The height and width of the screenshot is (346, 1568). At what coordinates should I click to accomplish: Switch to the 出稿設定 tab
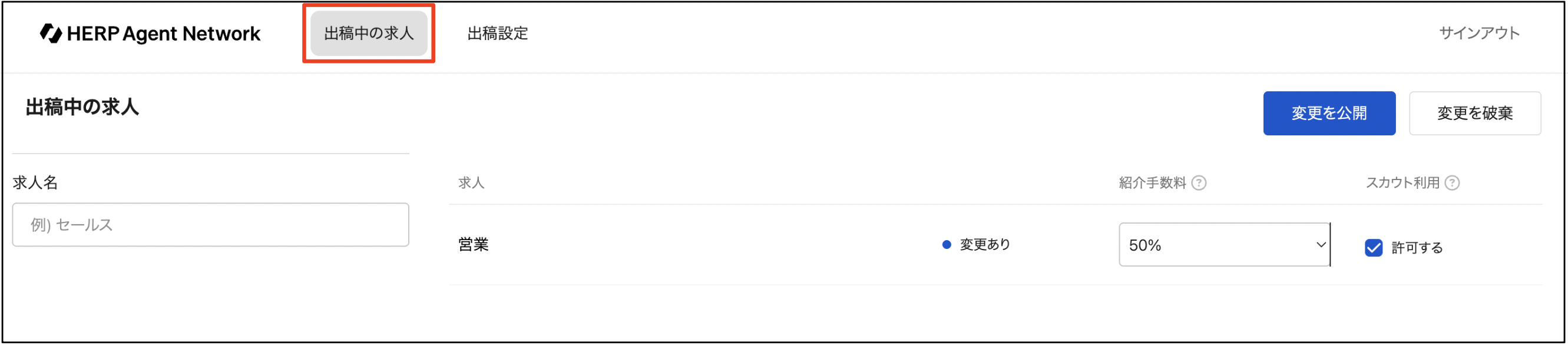click(497, 34)
